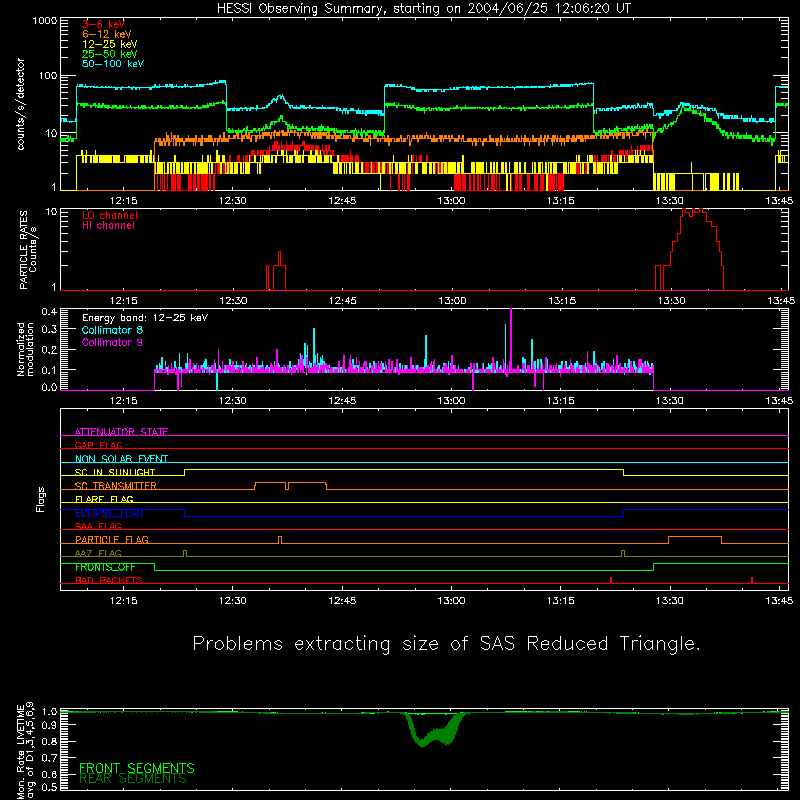
Task: Click the large red LO channel peak in particle rates
Action: click(694, 249)
